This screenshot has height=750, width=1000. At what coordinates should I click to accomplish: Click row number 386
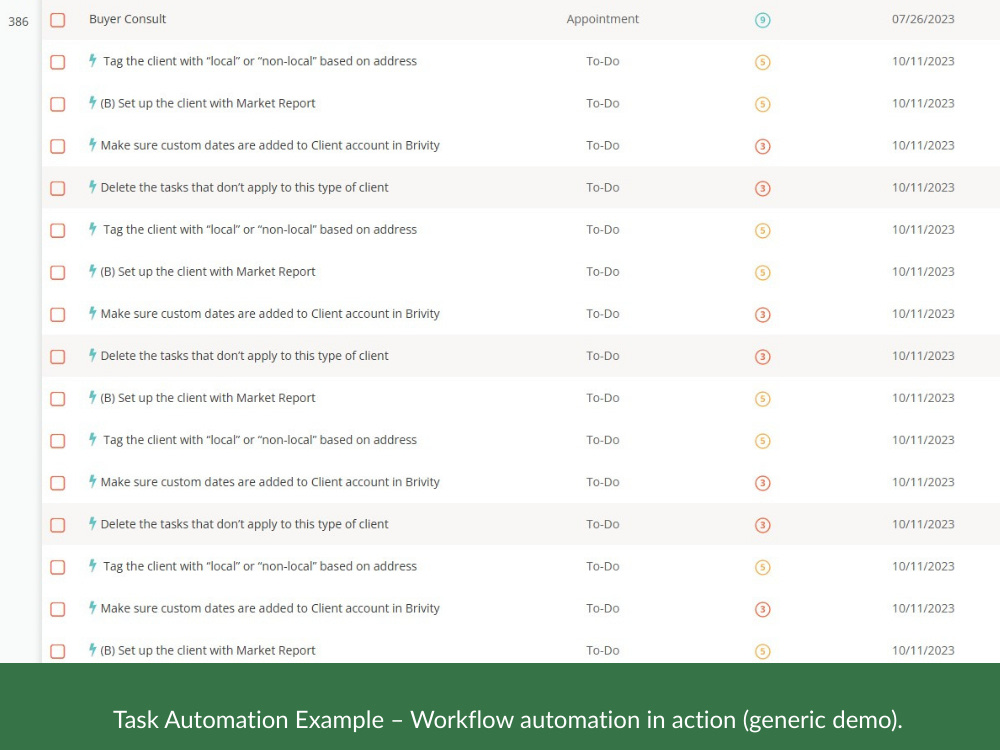(18, 22)
